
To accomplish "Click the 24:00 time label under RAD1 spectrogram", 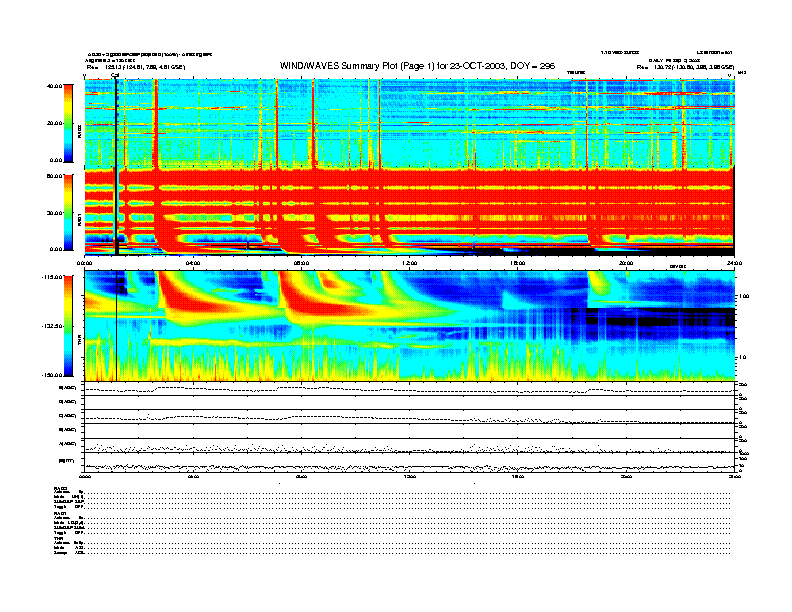I will click(x=734, y=263).
